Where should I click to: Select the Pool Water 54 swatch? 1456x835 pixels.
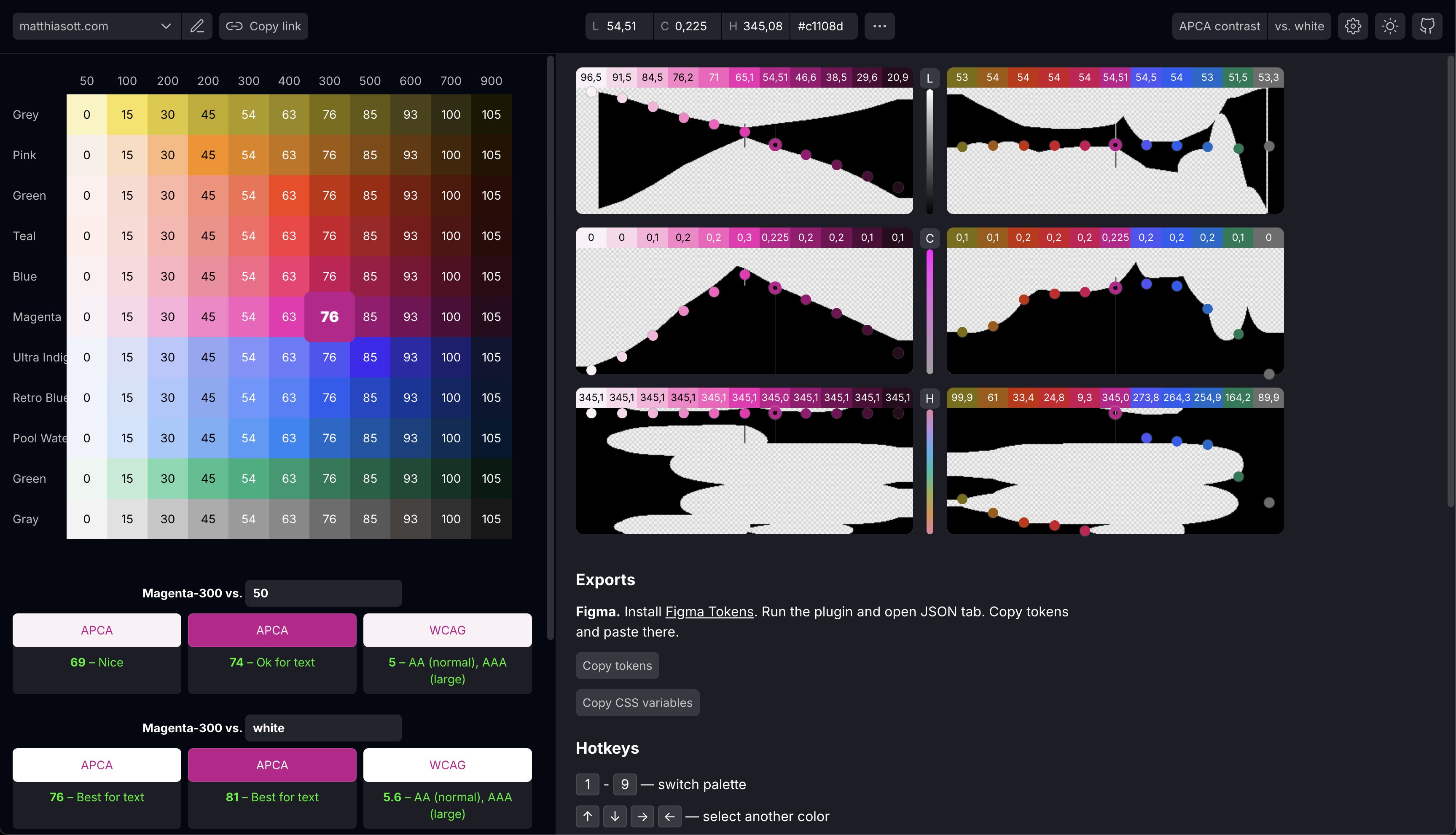tap(248, 438)
